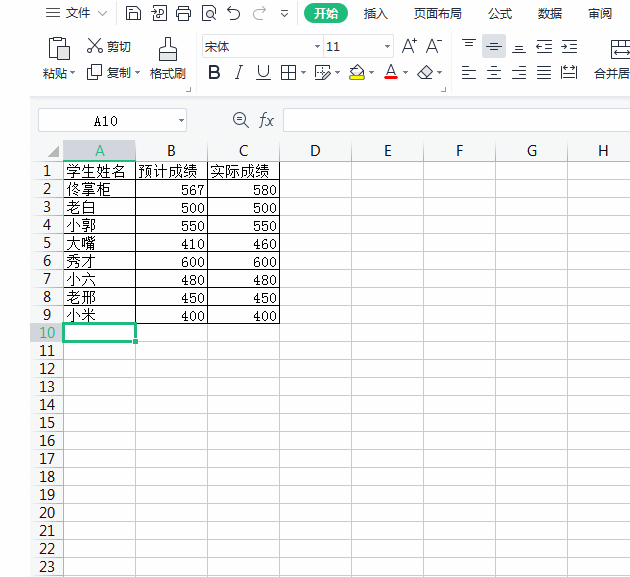Click cell with value 567

171,189
